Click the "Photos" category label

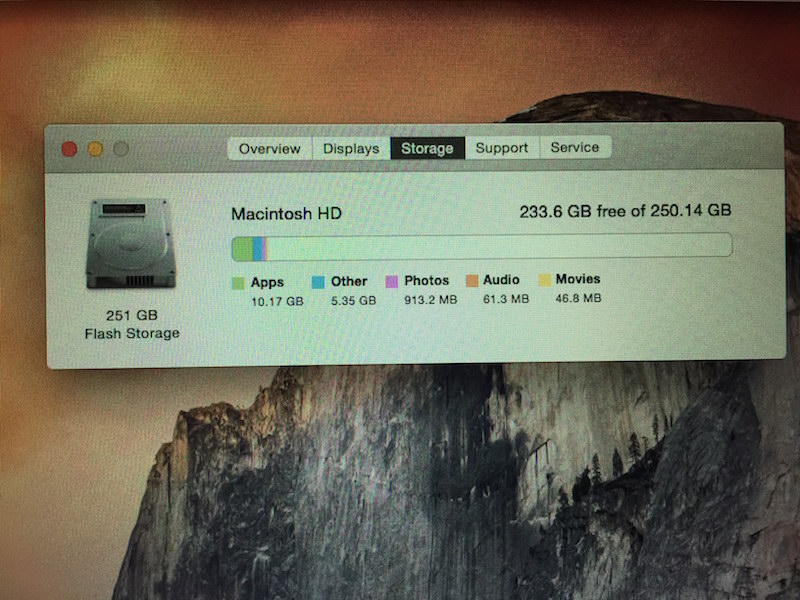click(427, 280)
